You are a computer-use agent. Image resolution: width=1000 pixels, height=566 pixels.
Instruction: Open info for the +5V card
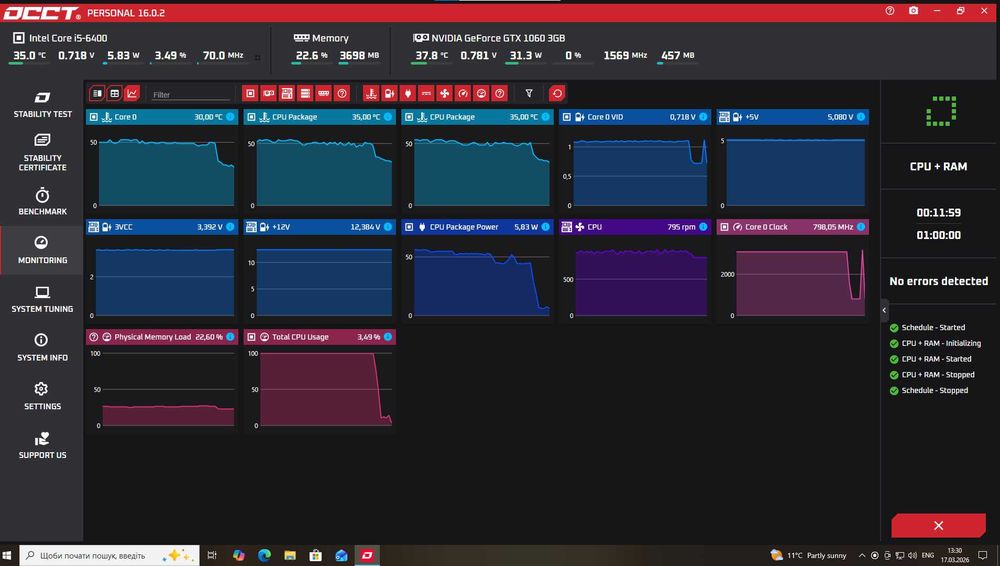click(x=861, y=117)
